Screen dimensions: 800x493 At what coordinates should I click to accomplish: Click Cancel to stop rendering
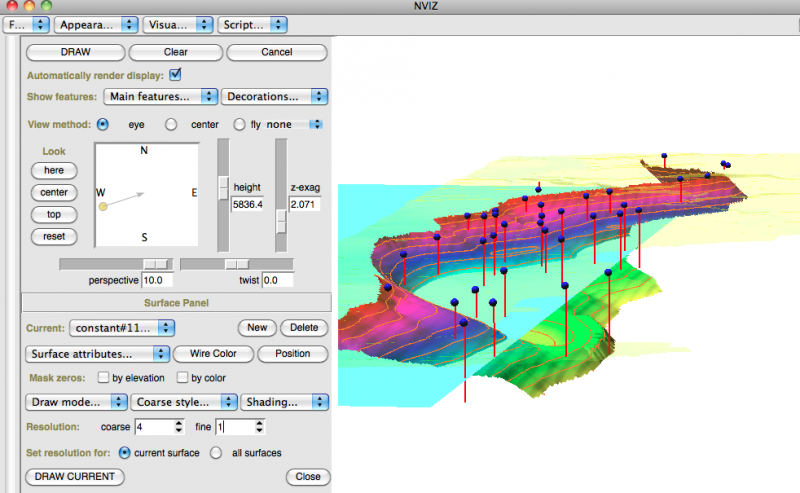point(278,52)
